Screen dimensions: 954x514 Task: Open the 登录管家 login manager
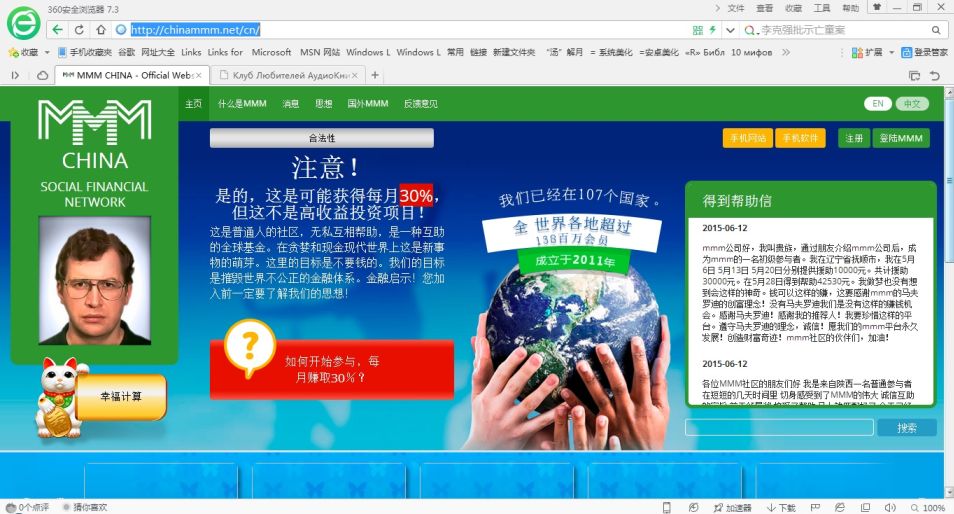pos(924,52)
